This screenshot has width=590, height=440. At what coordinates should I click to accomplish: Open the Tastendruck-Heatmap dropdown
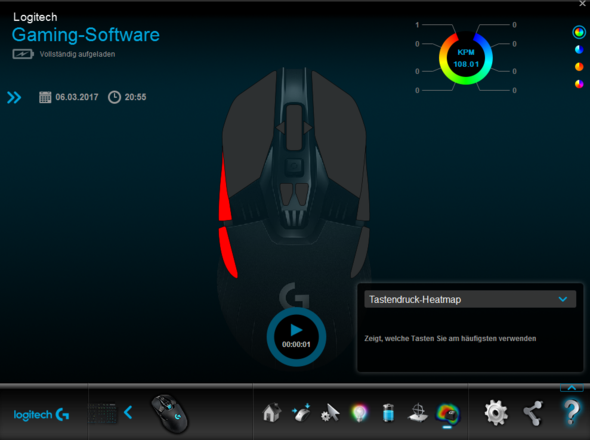470,300
